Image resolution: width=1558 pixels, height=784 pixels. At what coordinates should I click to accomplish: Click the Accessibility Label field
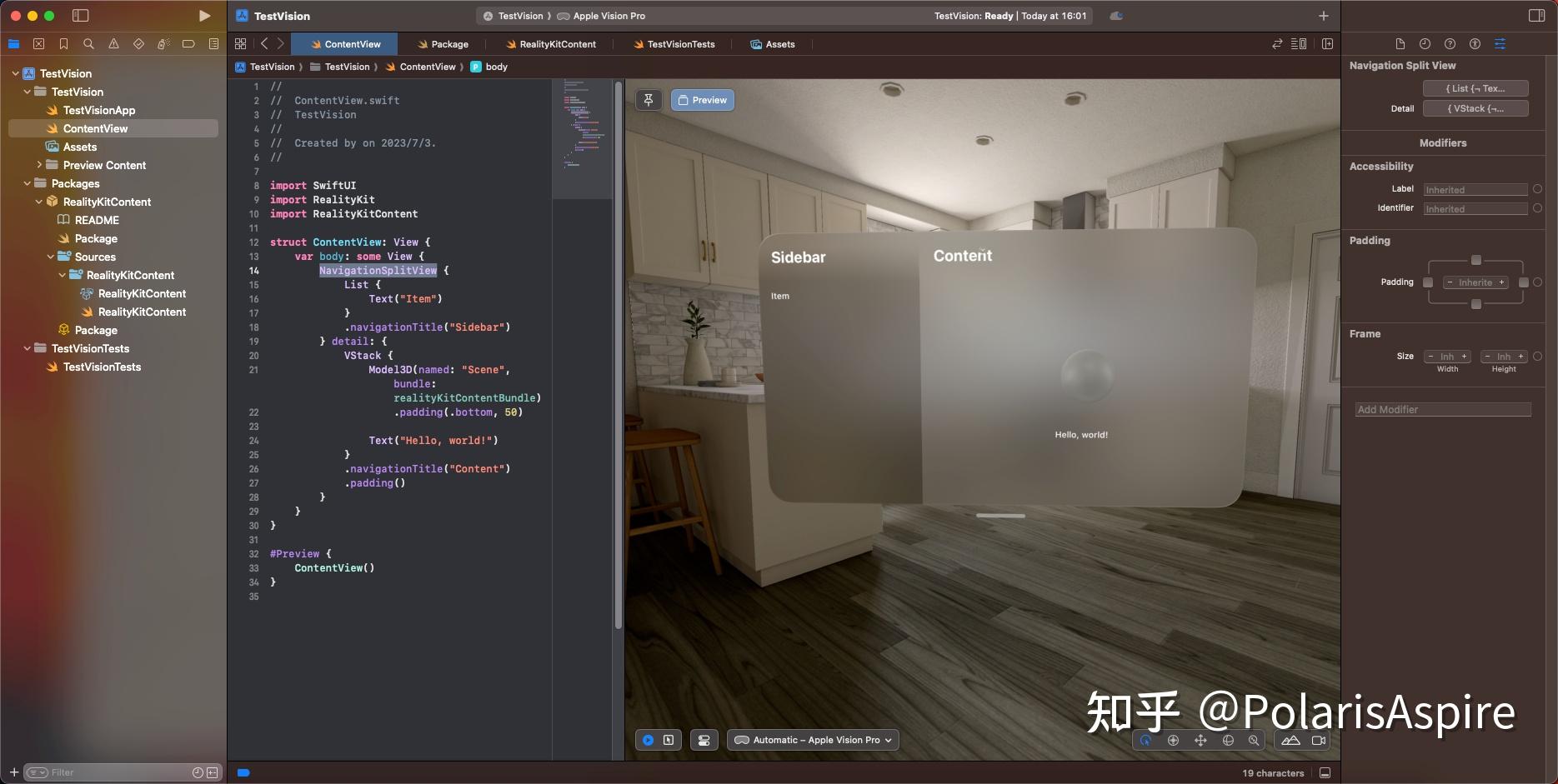1475,189
